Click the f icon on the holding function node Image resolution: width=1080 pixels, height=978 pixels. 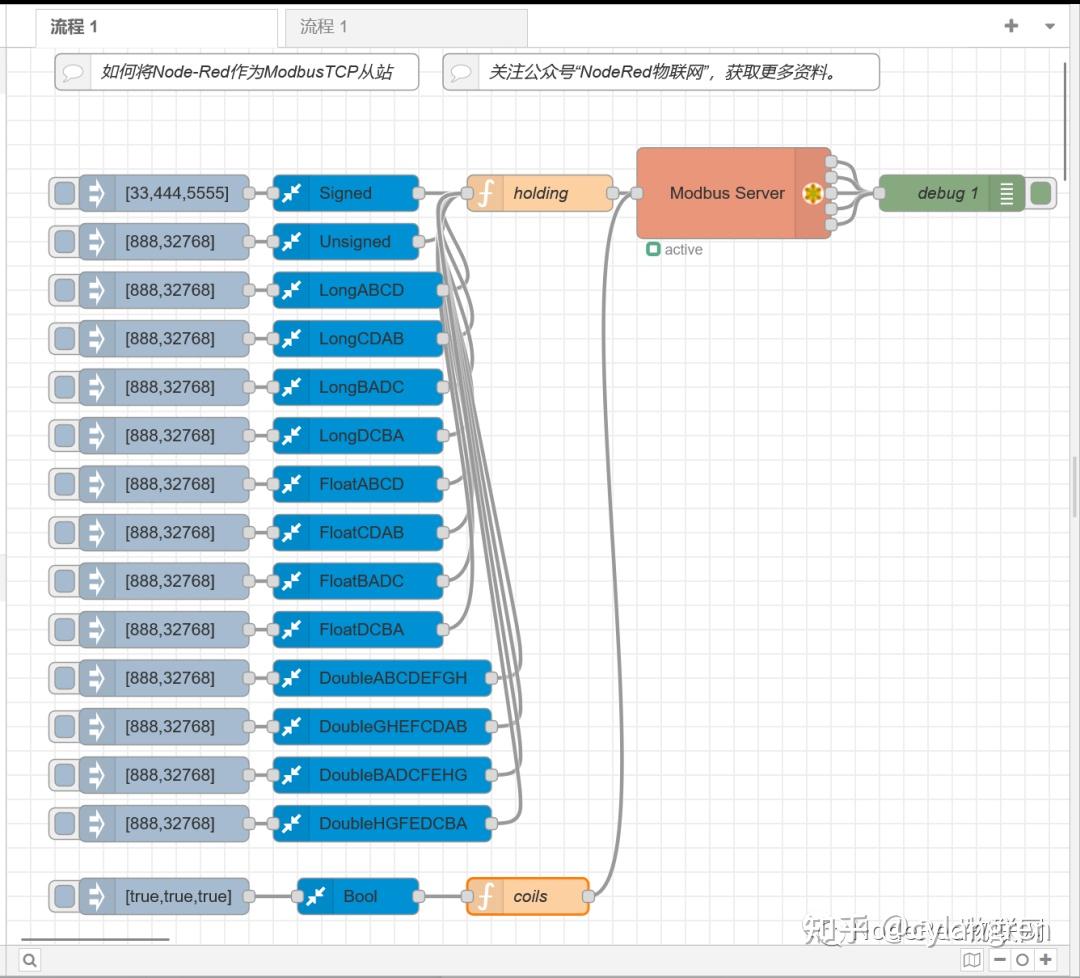pos(485,193)
